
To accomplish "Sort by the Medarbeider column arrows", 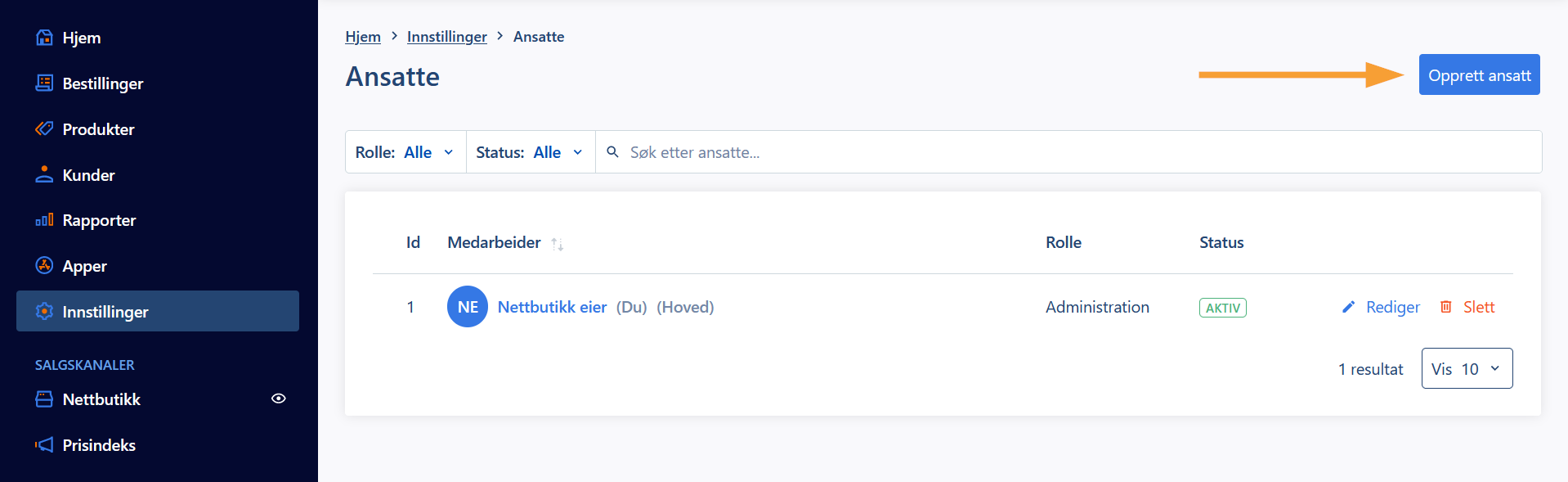I will (x=558, y=244).
